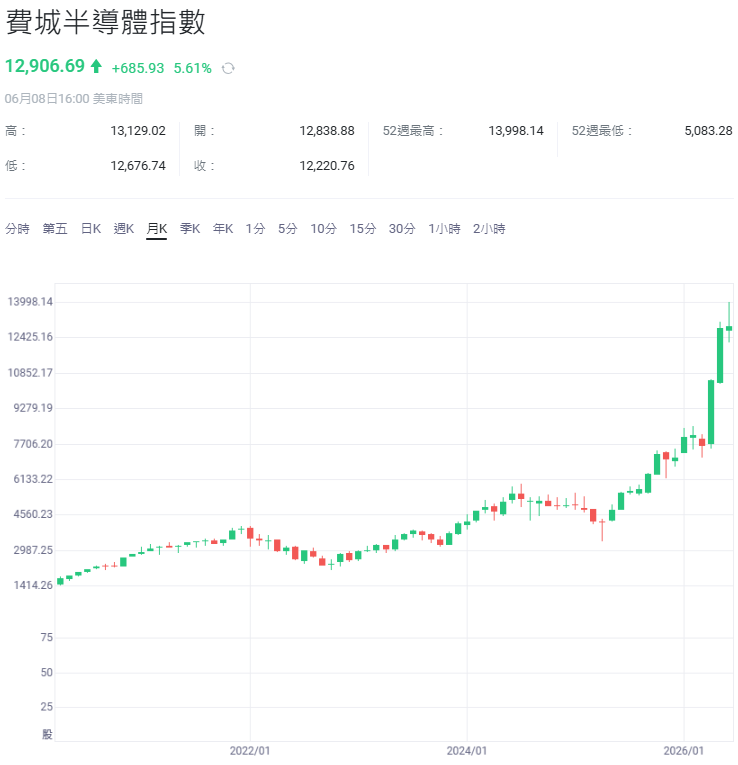Click the x-axis date 2024/01

pos(467,751)
